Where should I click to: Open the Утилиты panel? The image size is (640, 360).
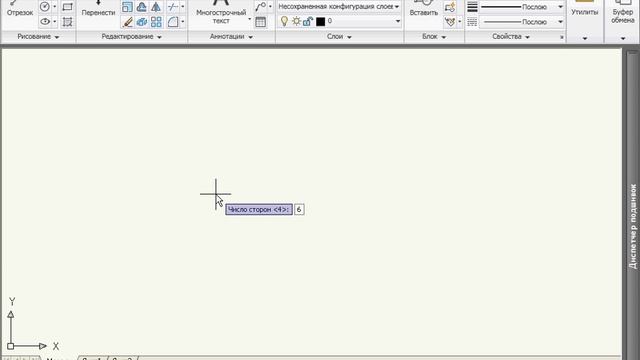point(584,12)
